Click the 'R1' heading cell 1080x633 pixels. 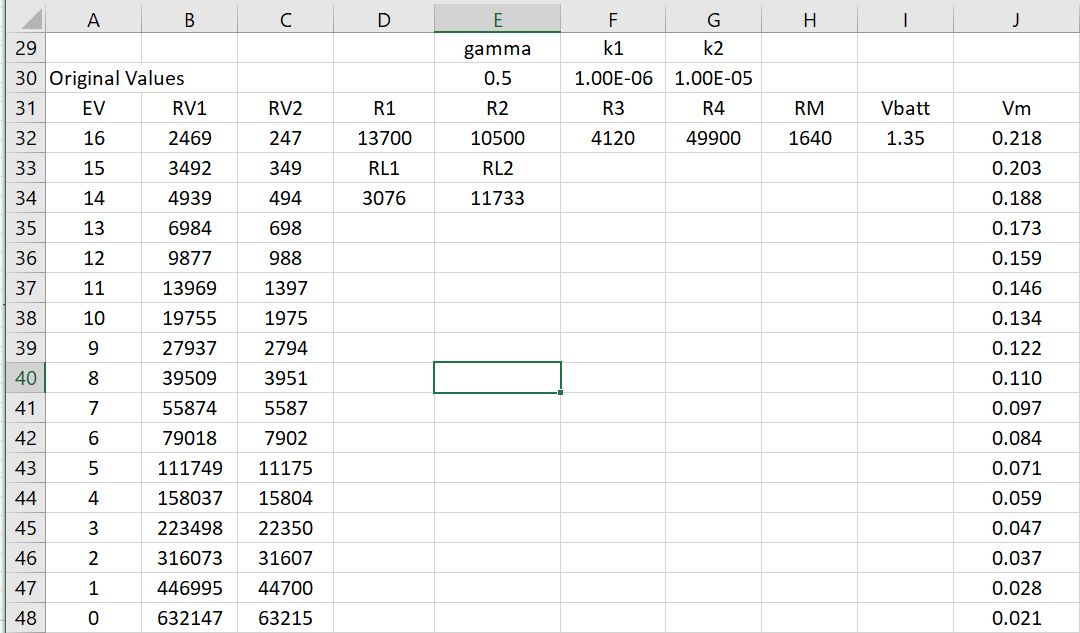[384, 108]
